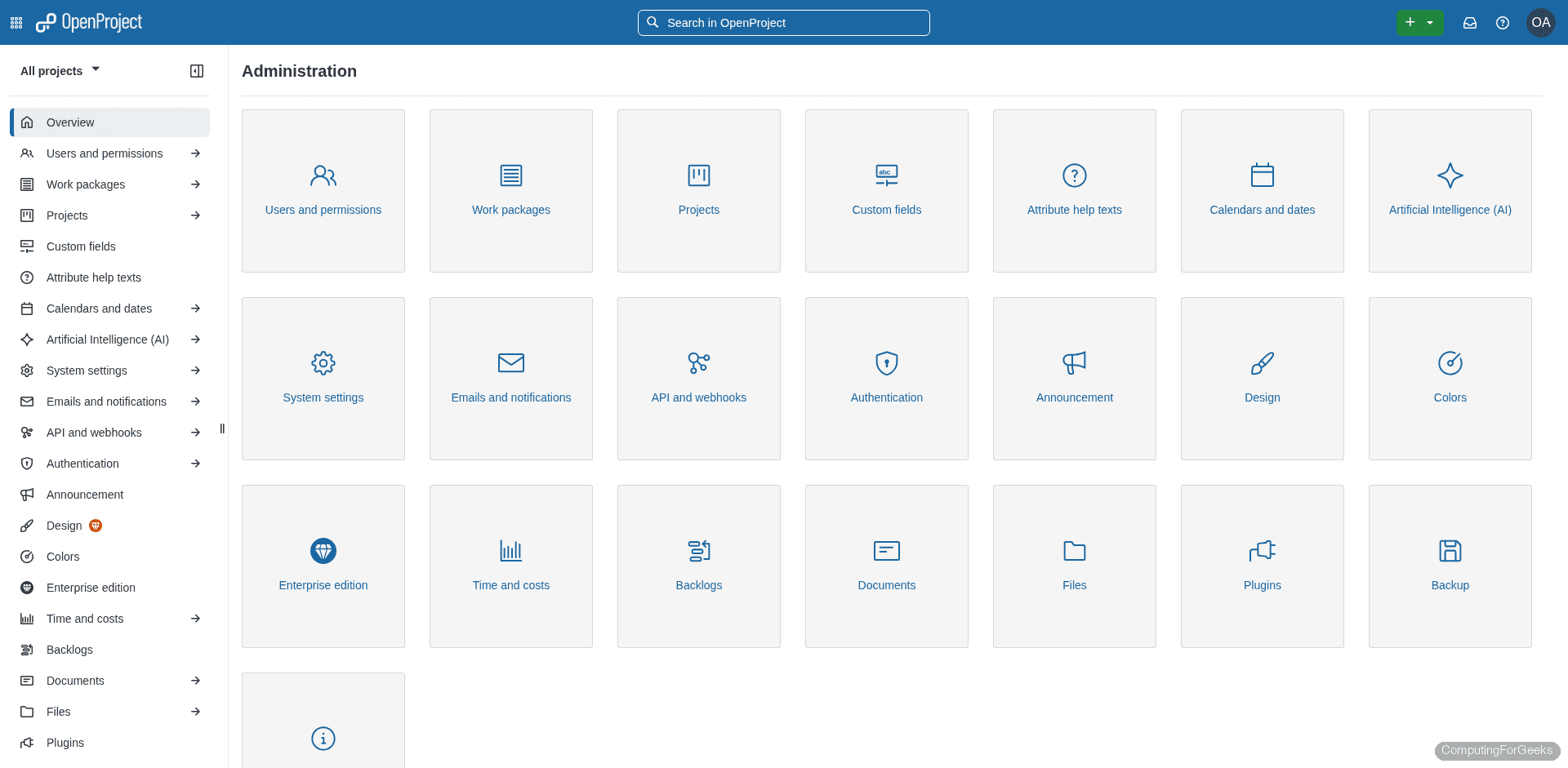Collapse the sidebar with the panel icon
This screenshot has width=1568, height=768.
(196, 71)
